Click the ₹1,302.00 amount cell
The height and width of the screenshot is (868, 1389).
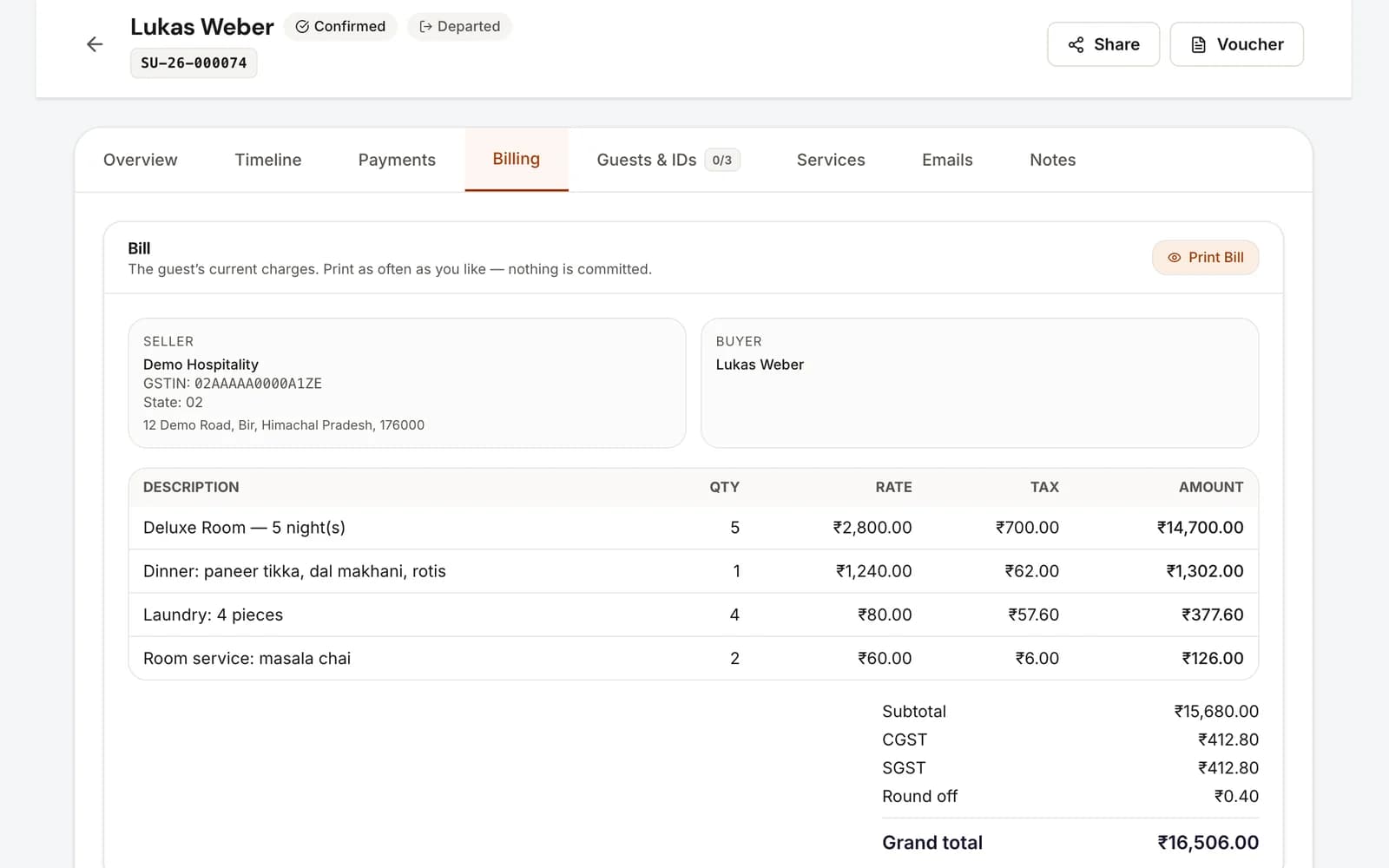click(x=1205, y=571)
